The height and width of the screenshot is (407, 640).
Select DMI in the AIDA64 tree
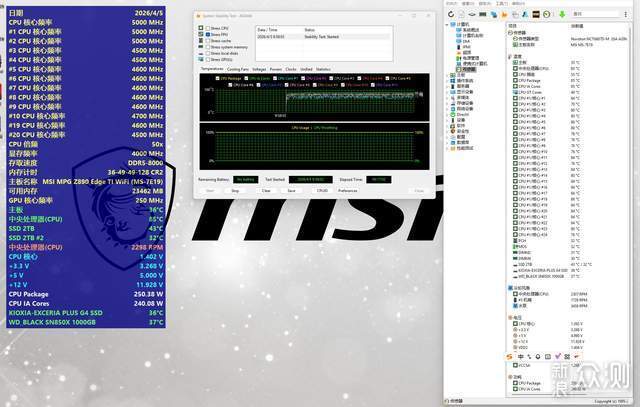(466, 41)
